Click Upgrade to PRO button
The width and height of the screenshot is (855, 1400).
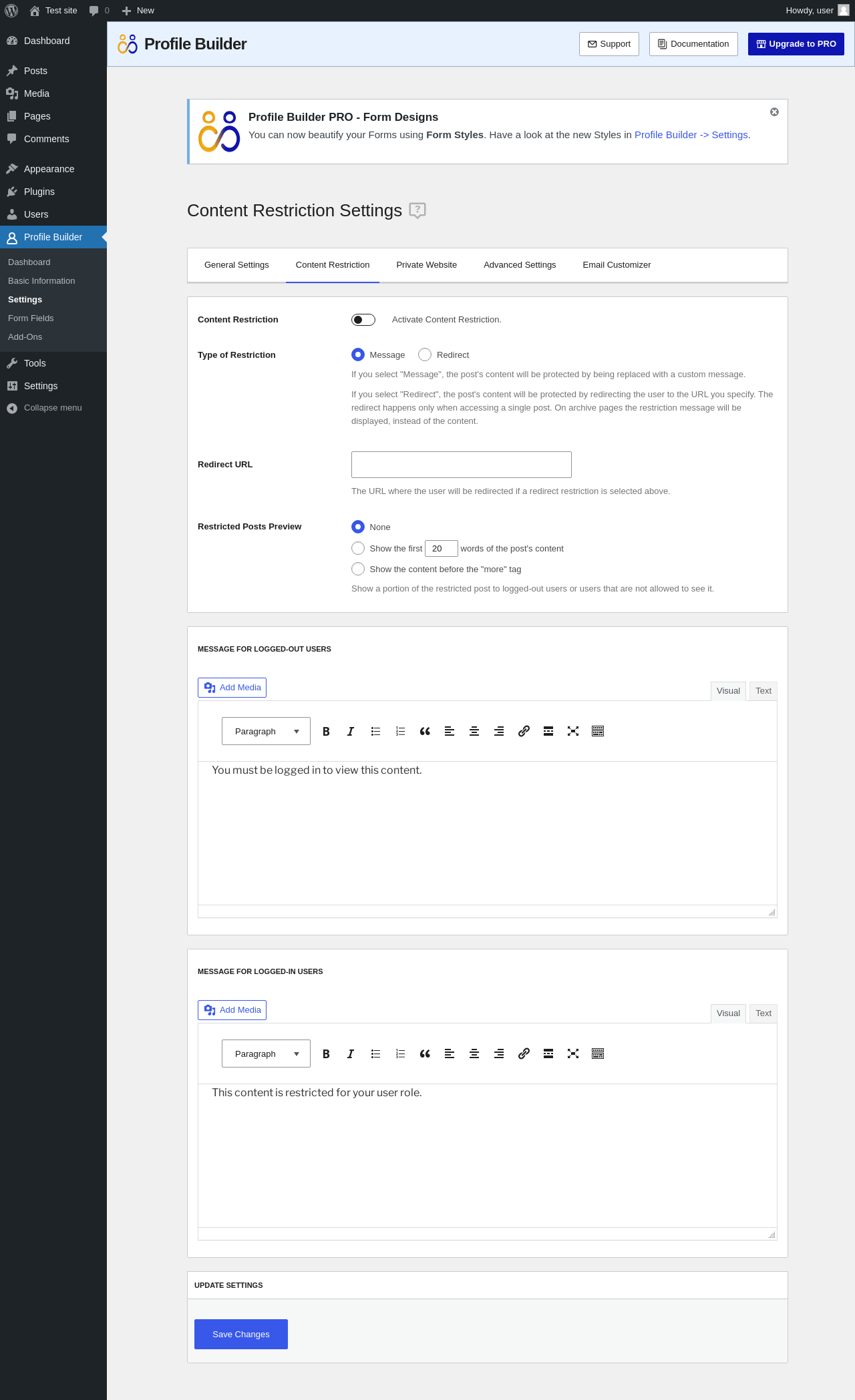[x=796, y=44]
